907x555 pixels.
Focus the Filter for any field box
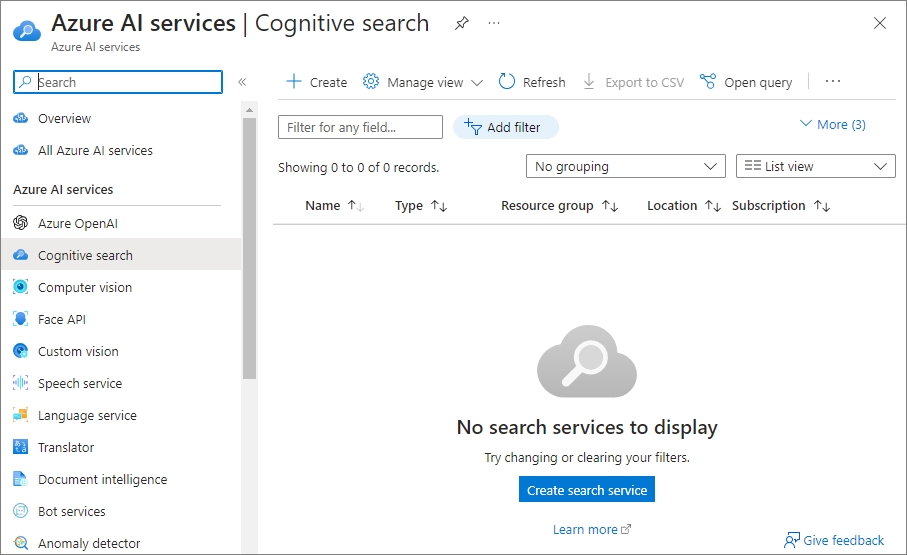[x=360, y=127]
